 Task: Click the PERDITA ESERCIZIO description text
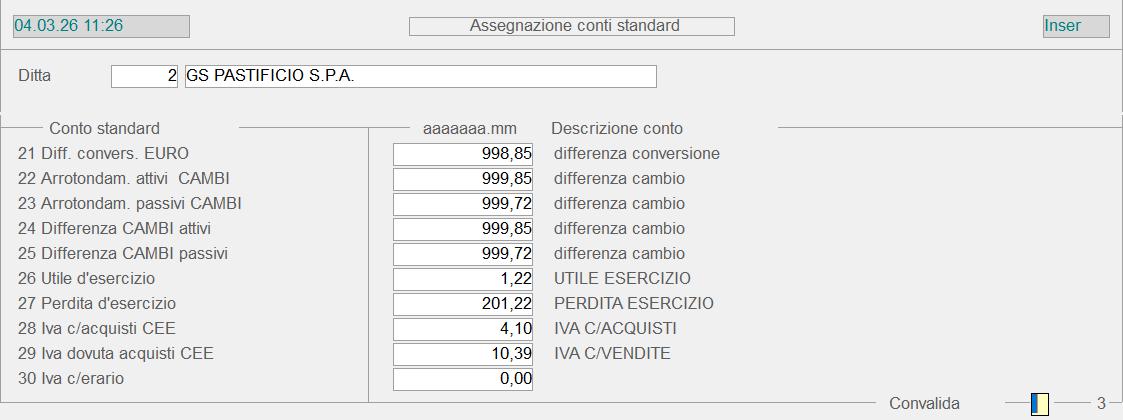tap(634, 303)
